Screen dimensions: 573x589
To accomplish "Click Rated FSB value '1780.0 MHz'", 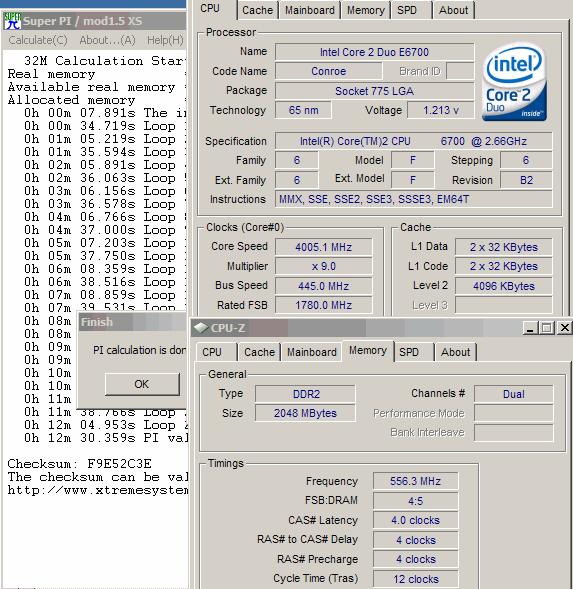I will coord(324,305).
